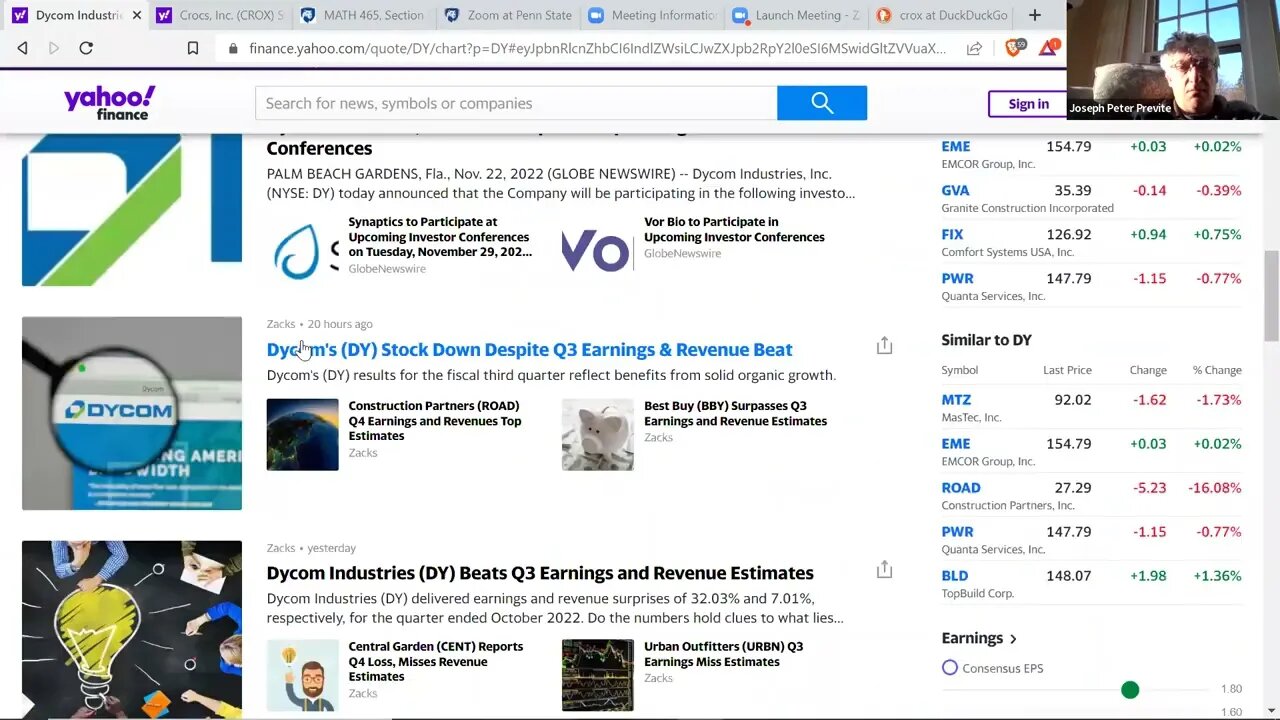
Task: Bookmark this page icon
Action: tap(193, 48)
